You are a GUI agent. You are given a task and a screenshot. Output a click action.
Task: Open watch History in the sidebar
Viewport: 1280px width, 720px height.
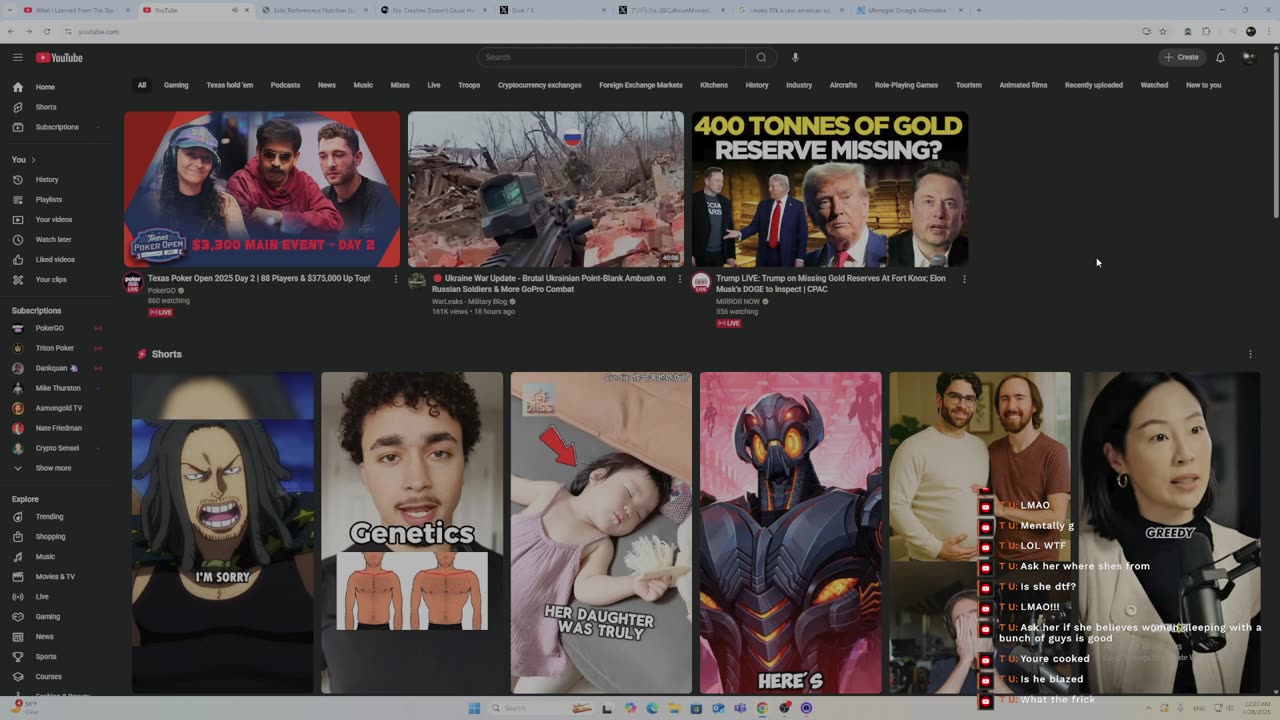click(47, 179)
